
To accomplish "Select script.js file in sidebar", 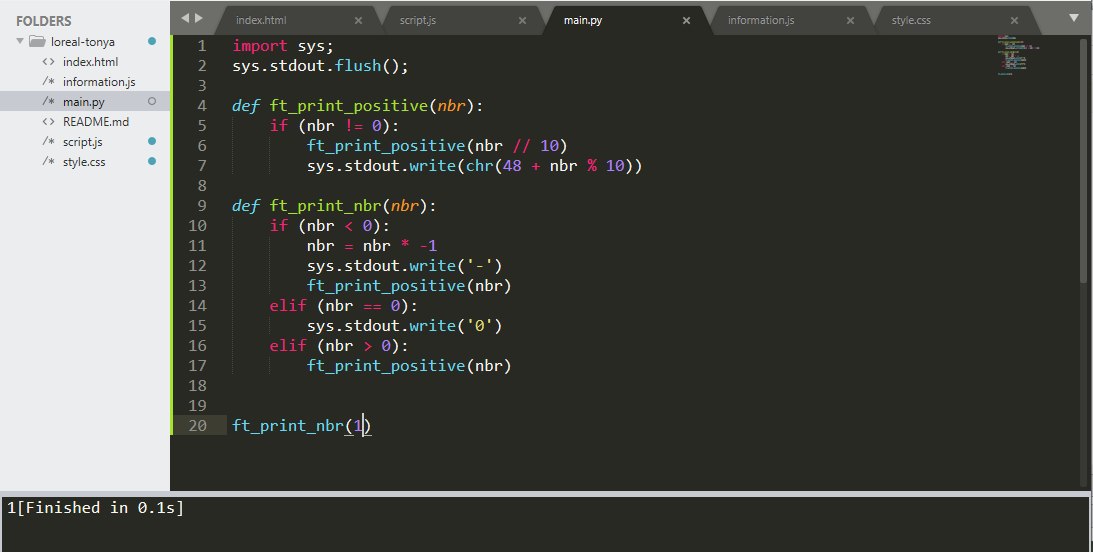I will coord(82,142).
